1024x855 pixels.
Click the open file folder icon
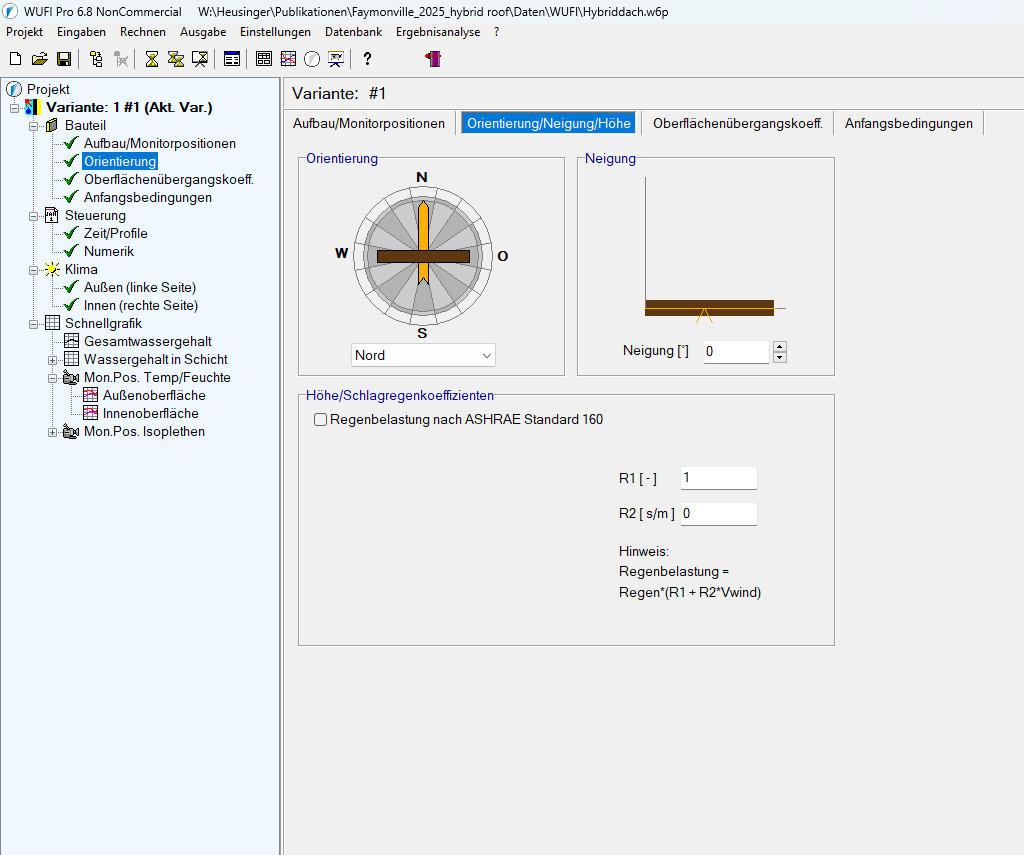(x=39, y=59)
